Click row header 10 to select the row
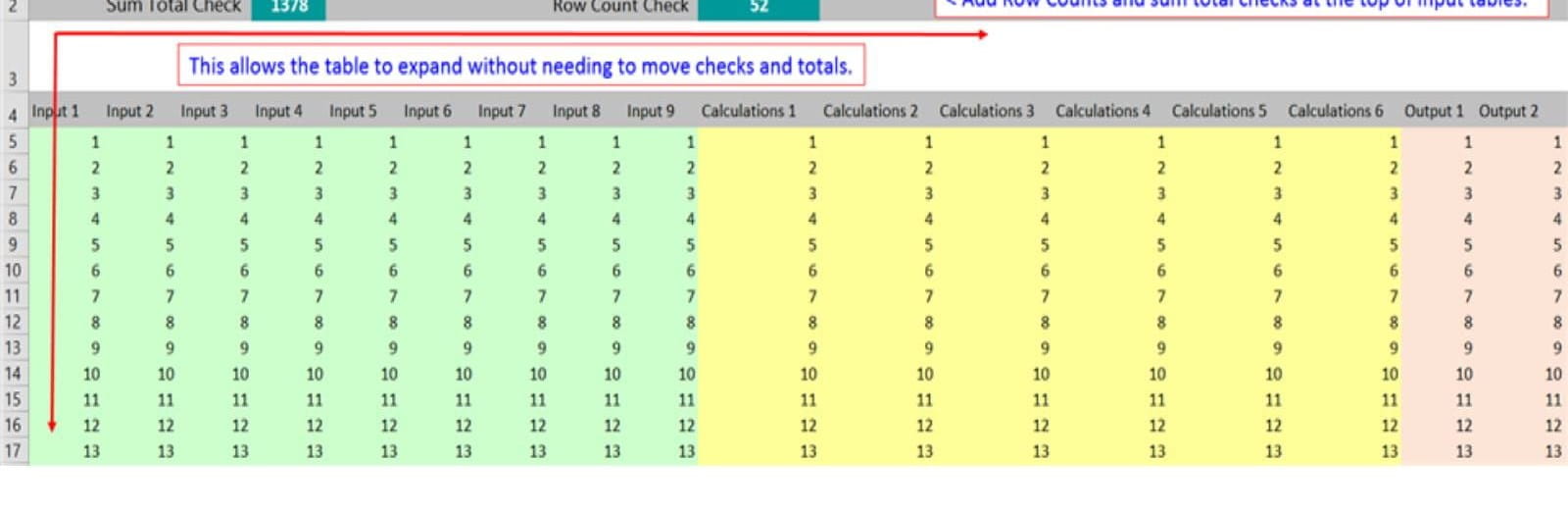 [13, 271]
